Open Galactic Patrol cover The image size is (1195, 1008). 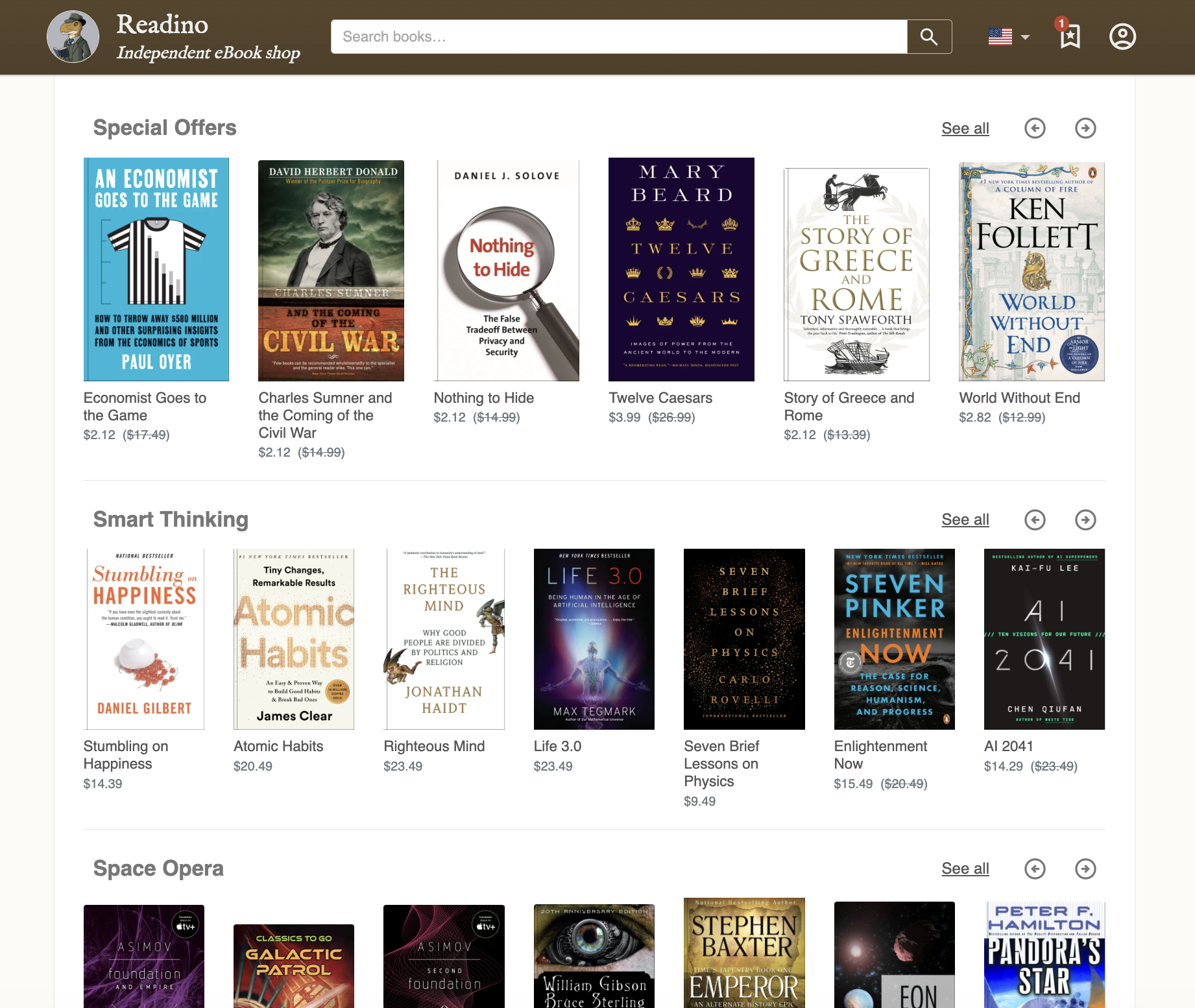coord(294,966)
